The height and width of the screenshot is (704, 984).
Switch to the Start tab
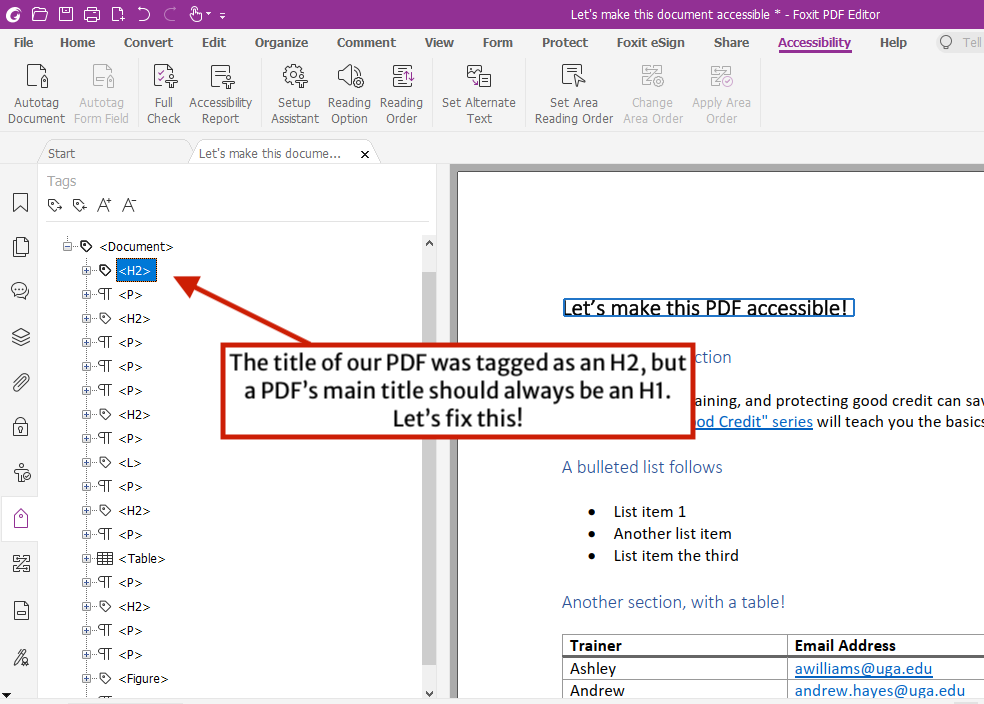(x=61, y=153)
